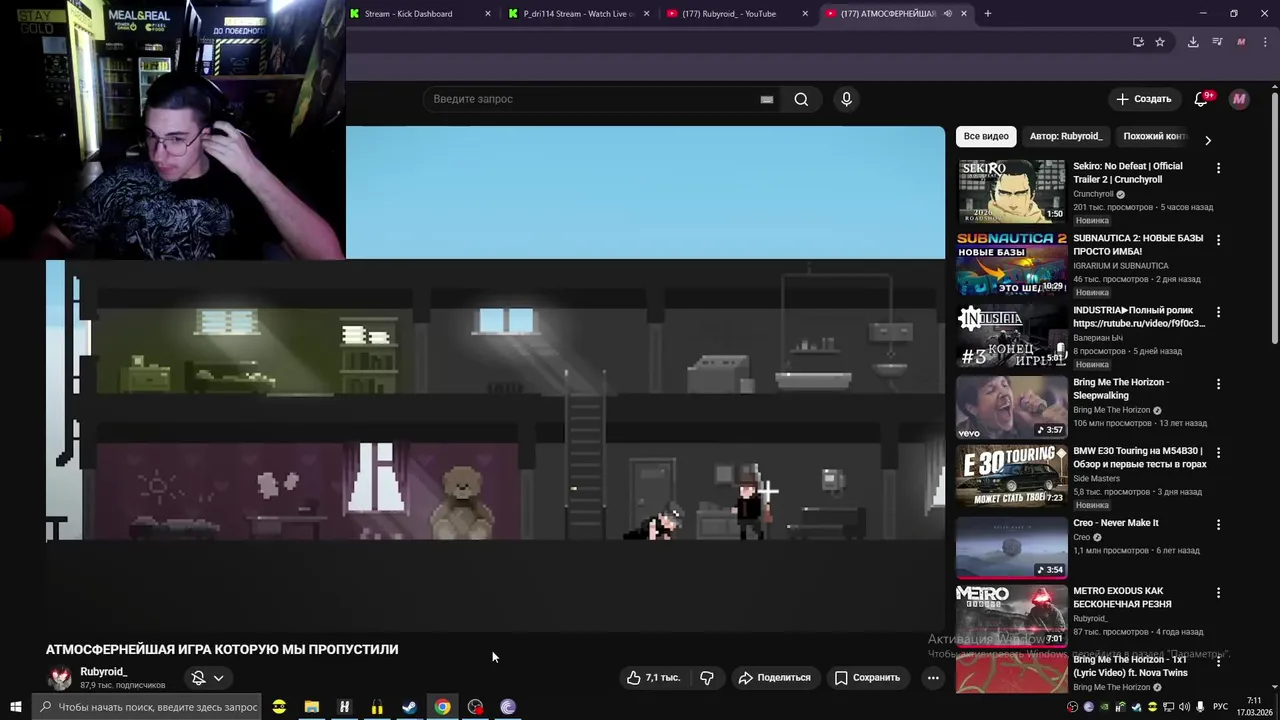Open BMW E30 Touring video thumbnail
Image resolution: width=1280 pixels, height=720 pixels.
1012,476
